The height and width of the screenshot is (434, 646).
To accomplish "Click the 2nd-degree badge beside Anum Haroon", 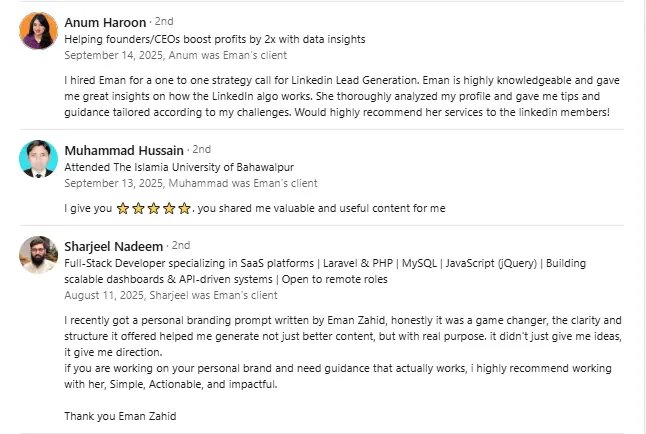I will tap(163, 22).
